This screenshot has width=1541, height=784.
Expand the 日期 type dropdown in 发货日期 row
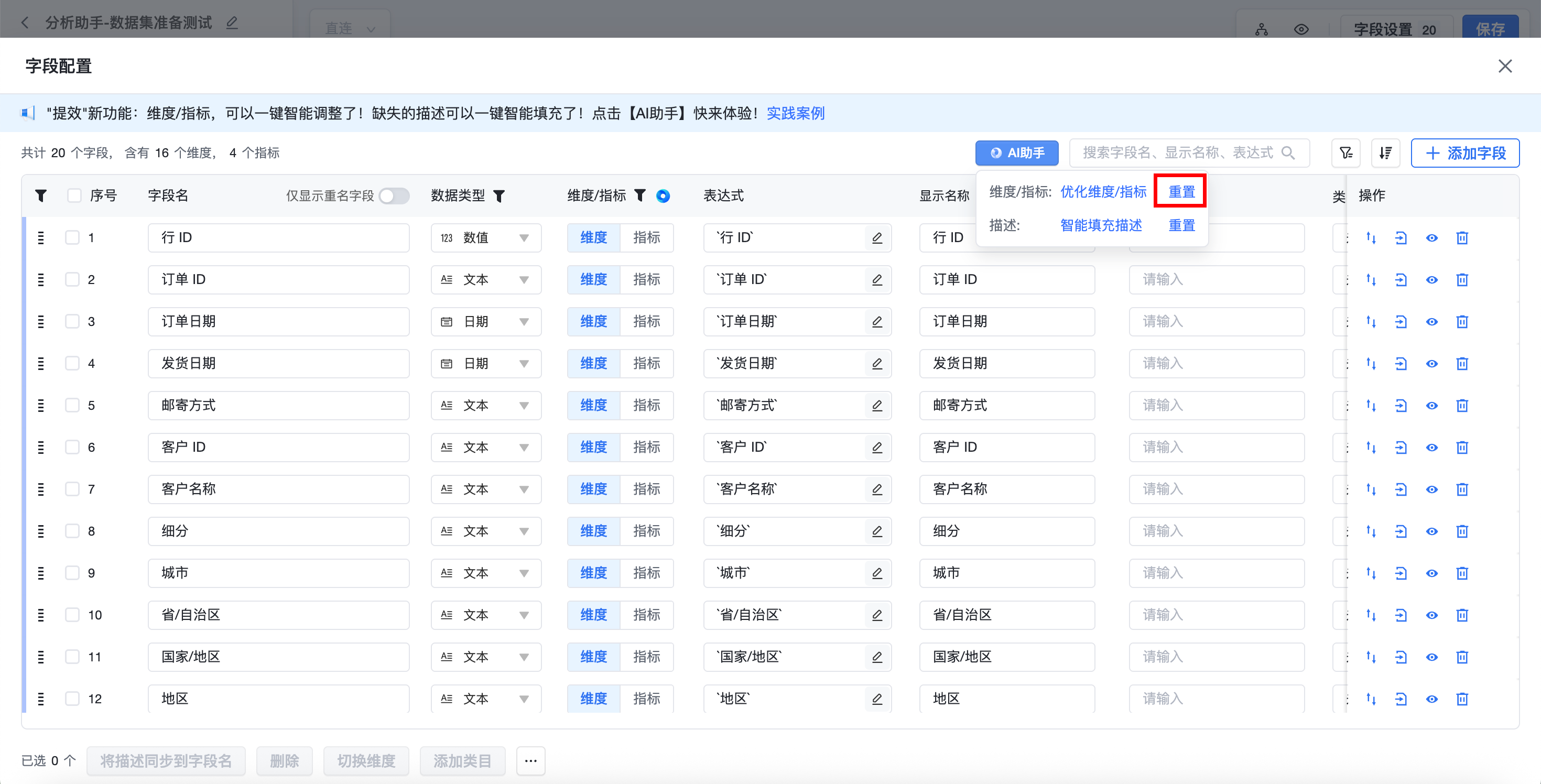[486, 364]
